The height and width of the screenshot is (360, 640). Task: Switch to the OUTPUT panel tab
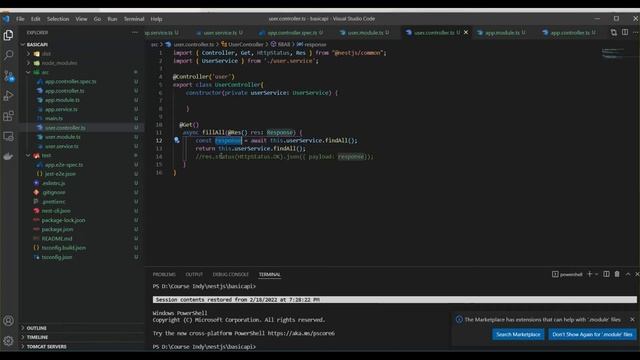[194, 274]
